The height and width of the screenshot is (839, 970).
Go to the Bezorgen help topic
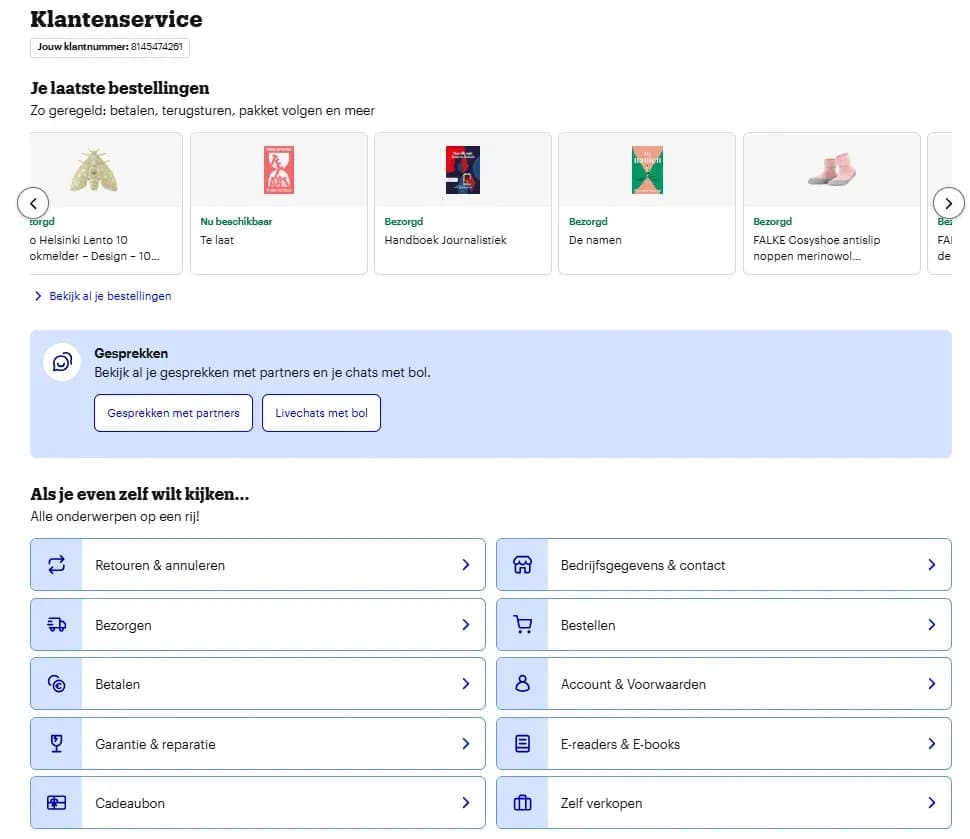pyautogui.click(x=258, y=624)
